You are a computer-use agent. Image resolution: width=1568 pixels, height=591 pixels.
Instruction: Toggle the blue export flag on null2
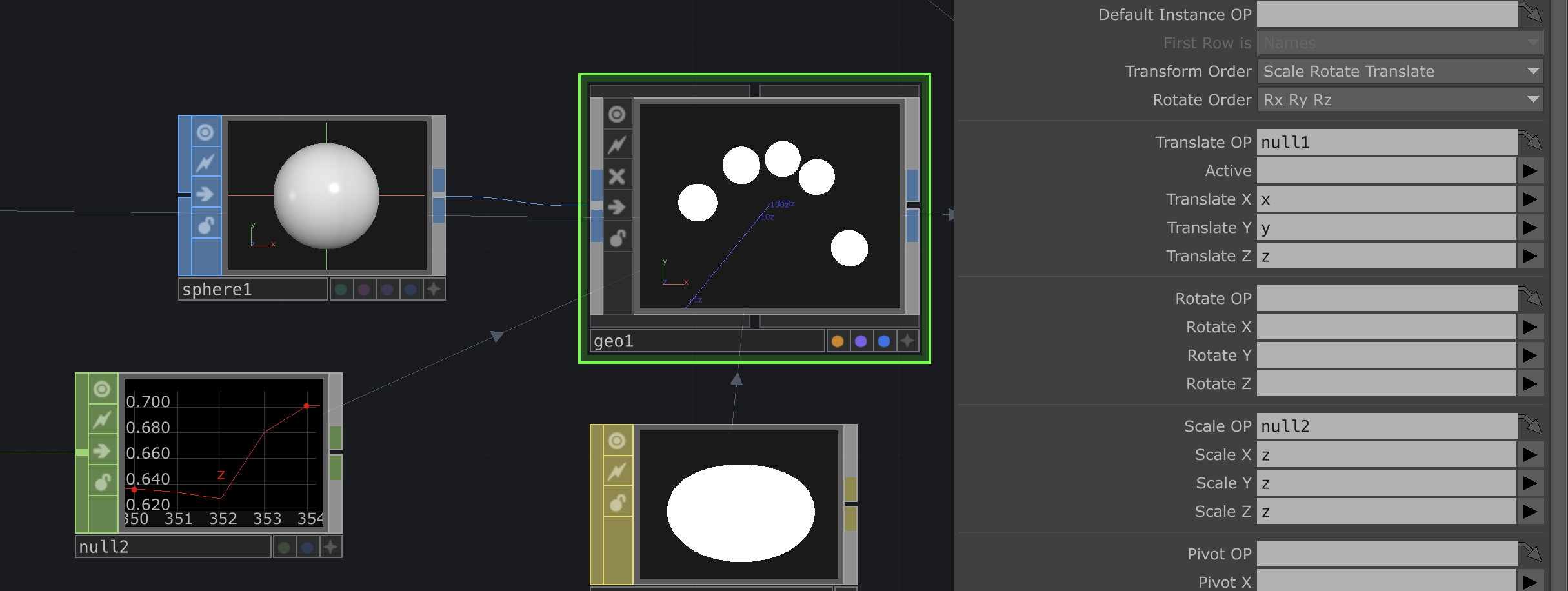tap(307, 547)
